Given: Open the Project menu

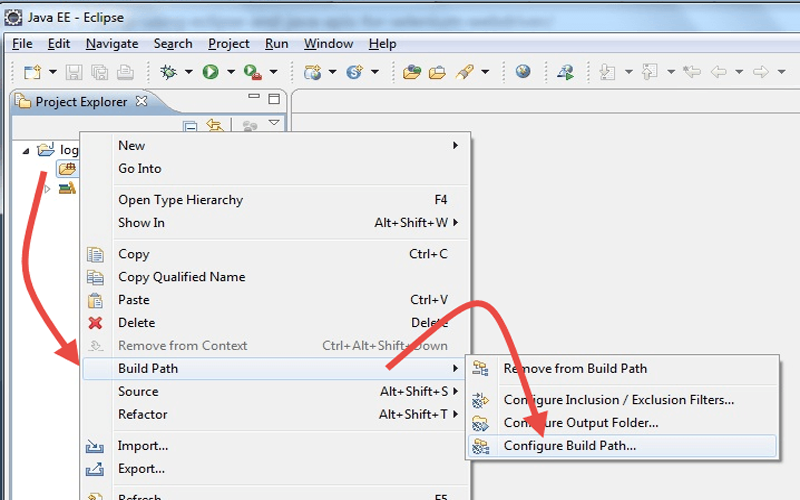Looking at the screenshot, I should point(229,44).
